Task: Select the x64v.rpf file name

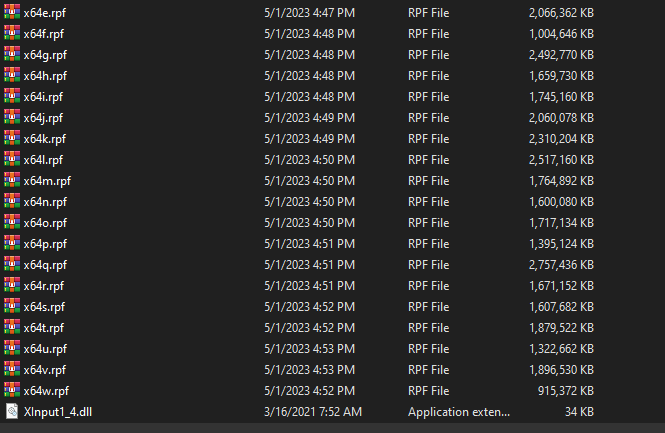Action: (x=45, y=369)
